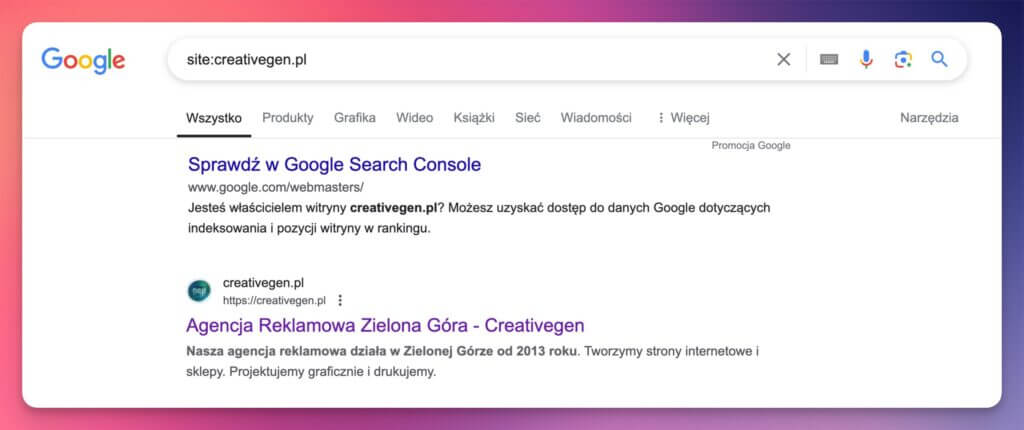Click the Google logo
Screen dimensions: 1024x430
pos(83,60)
